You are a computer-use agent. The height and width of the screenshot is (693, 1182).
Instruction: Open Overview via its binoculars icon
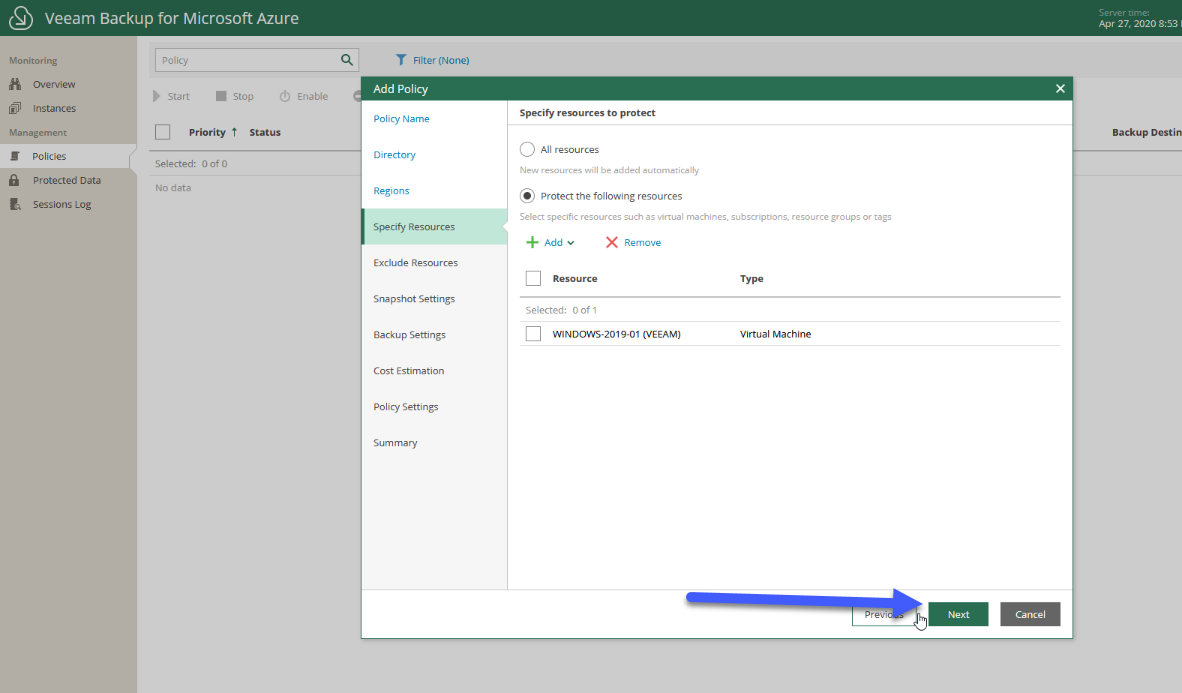click(x=15, y=84)
